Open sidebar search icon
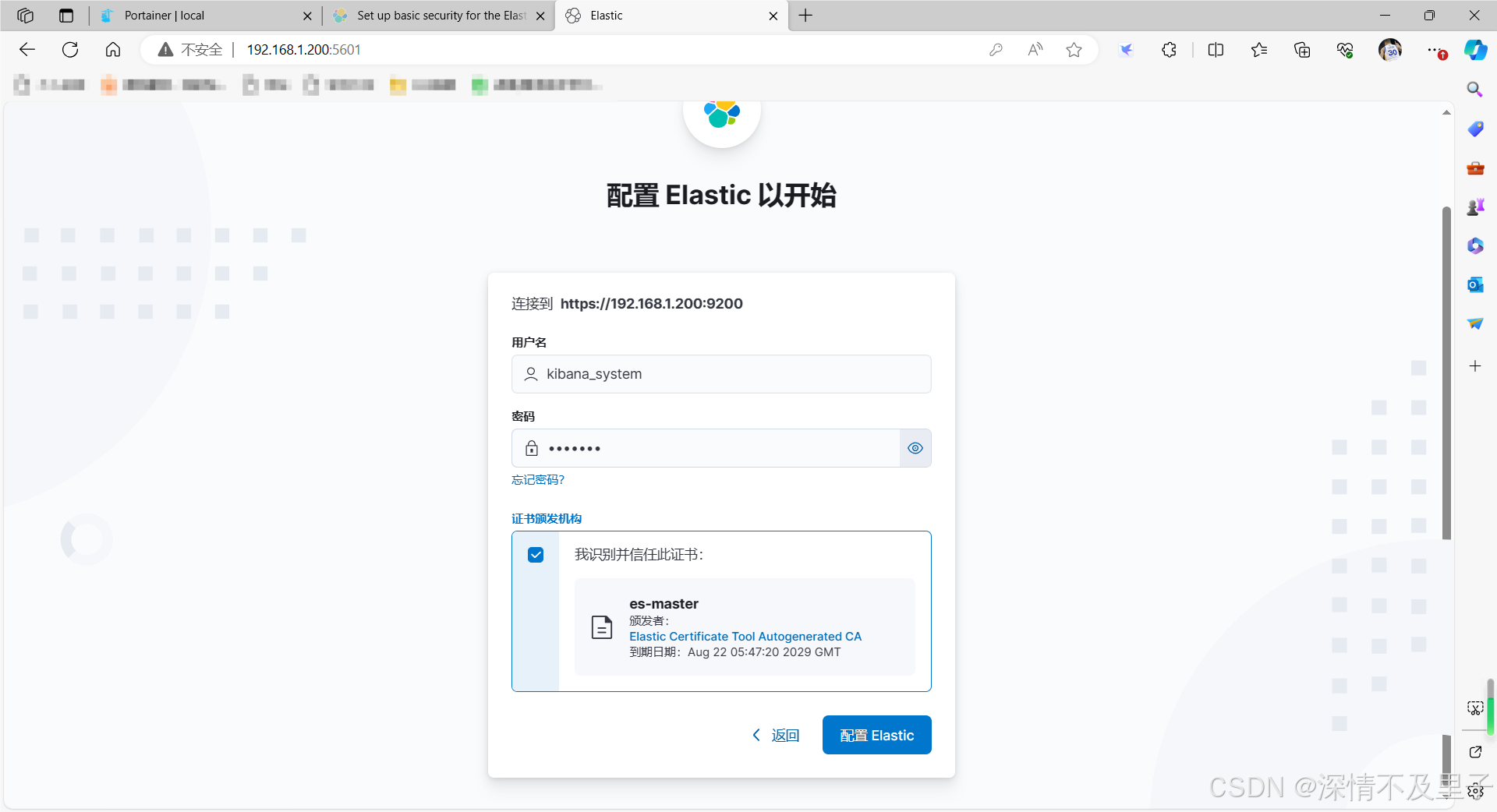This screenshot has height=812, width=1497. pos(1474,90)
